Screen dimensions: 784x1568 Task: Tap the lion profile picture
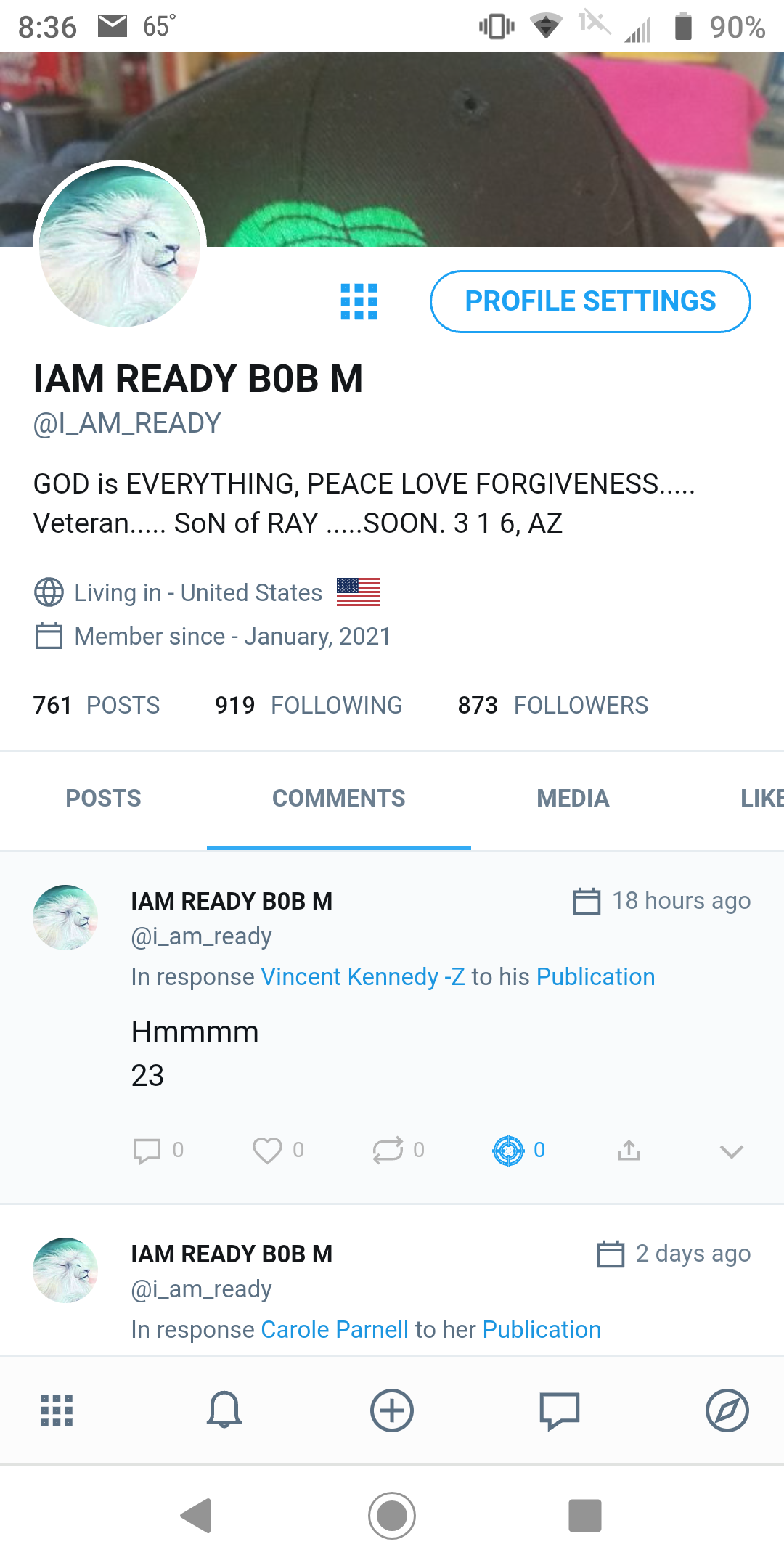pyautogui.click(x=120, y=247)
